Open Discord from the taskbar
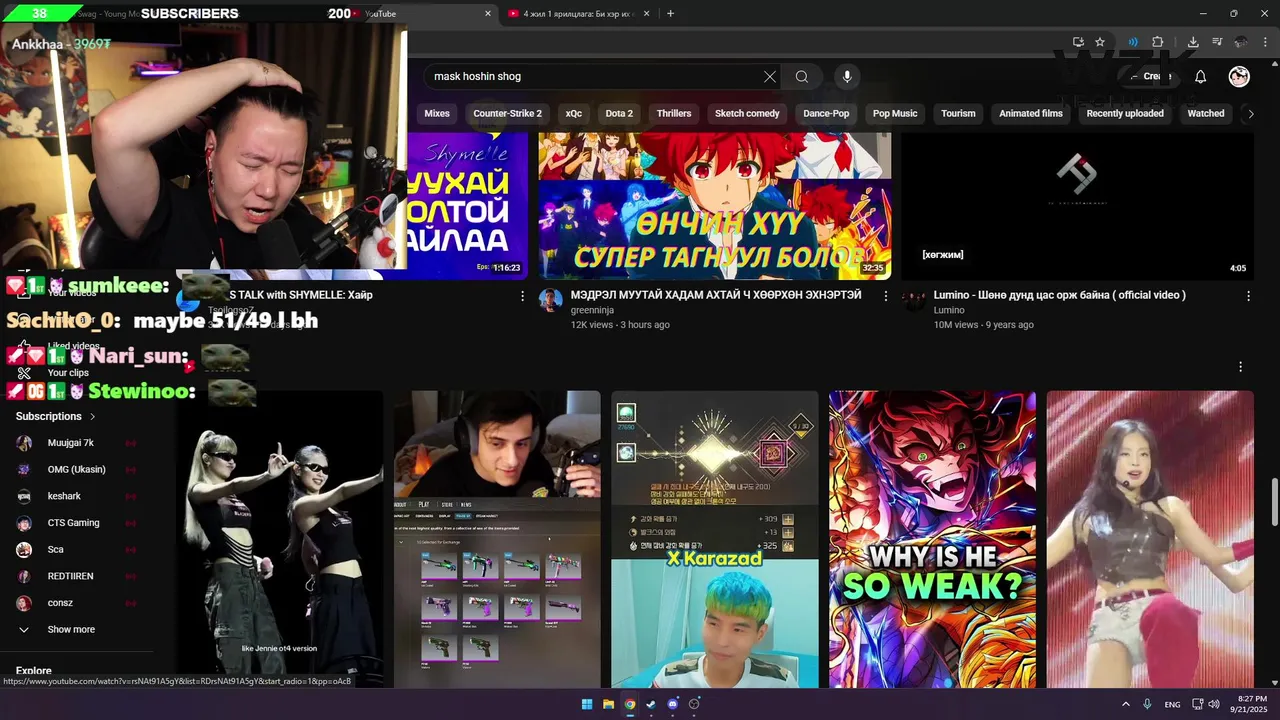The height and width of the screenshot is (720, 1280). tap(672, 704)
